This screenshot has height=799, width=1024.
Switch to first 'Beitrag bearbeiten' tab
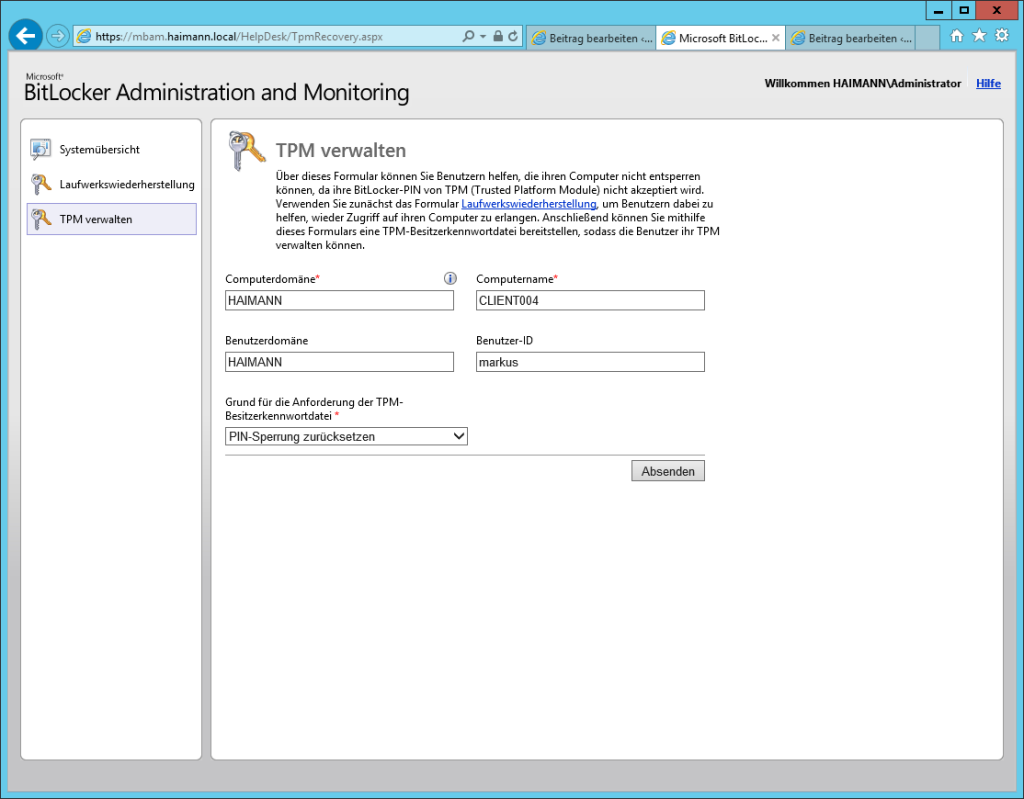(591, 38)
